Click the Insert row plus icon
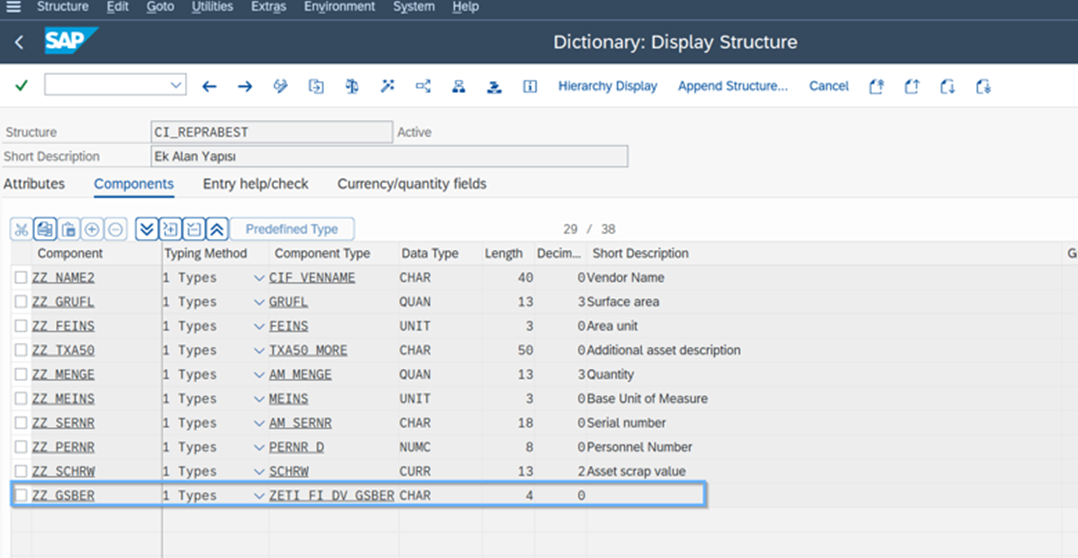The height and width of the screenshot is (558, 1078). [x=92, y=229]
